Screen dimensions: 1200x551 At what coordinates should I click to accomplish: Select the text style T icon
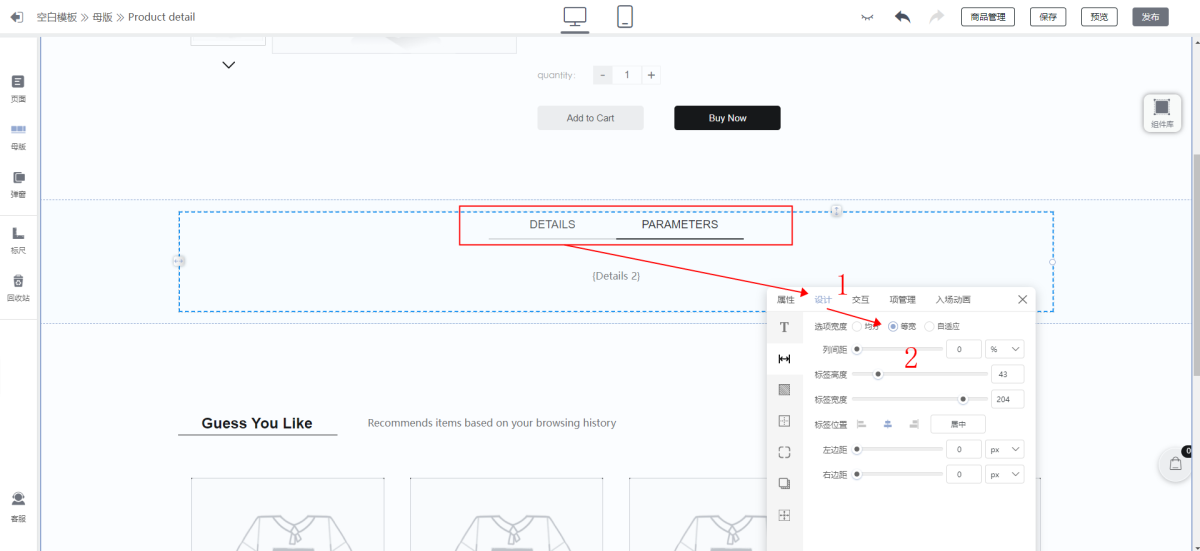click(784, 327)
